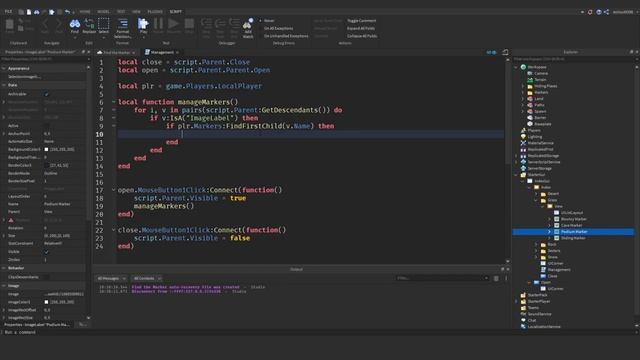This screenshot has width=640, height=360.
Task: Toggle the Visible property checkbox
Action: pyautogui.click(x=46, y=252)
